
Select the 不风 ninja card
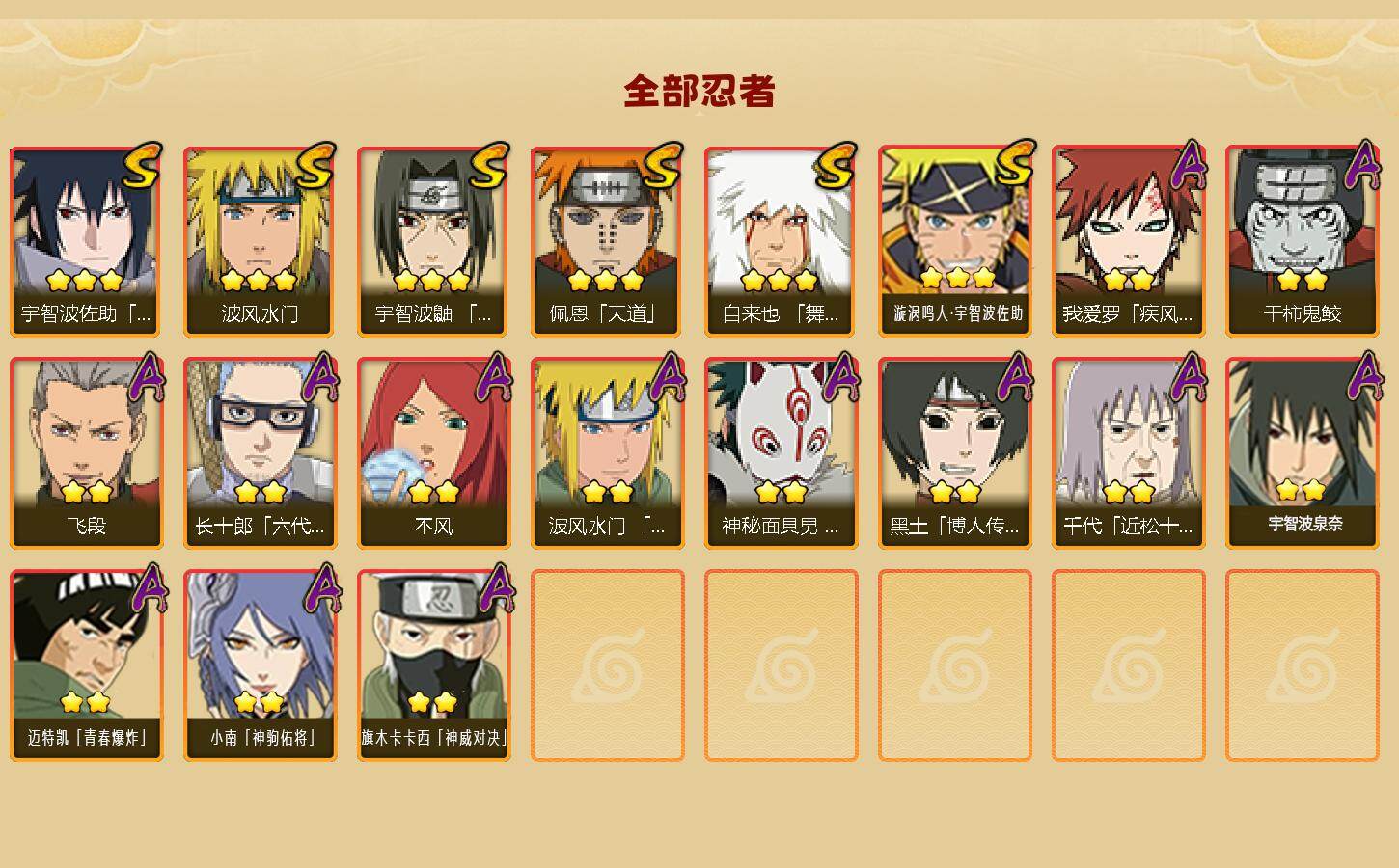tap(433, 453)
